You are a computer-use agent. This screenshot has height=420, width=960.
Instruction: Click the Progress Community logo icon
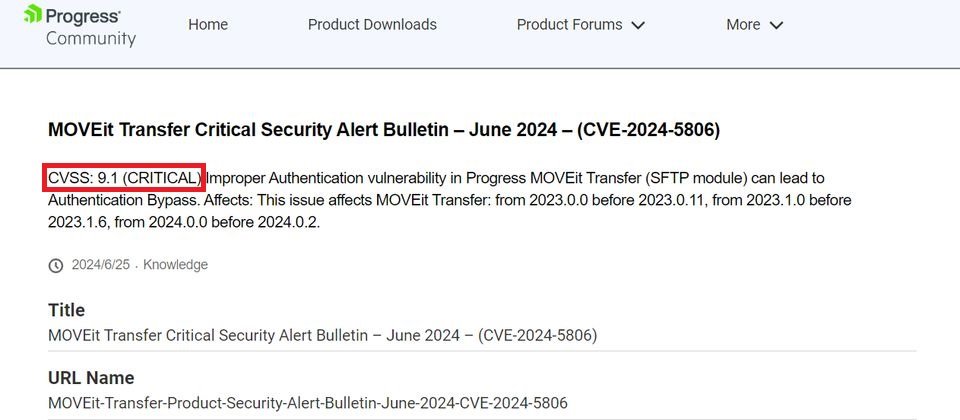click(x=32, y=13)
